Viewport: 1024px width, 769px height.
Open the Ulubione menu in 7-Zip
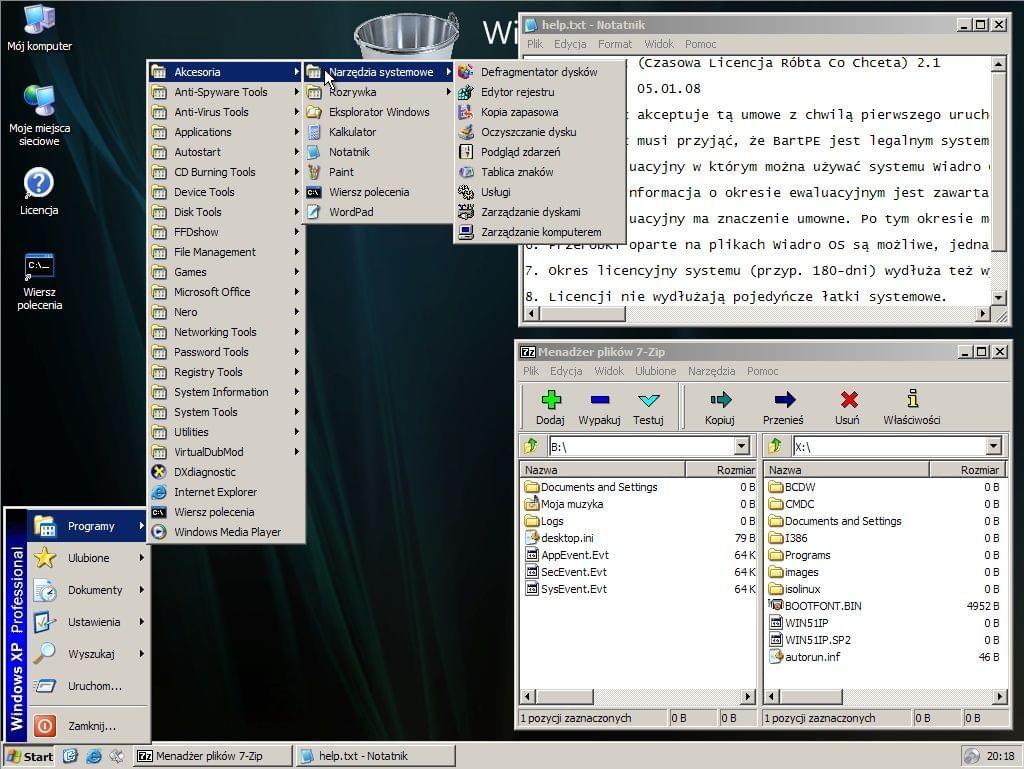(x=656, y=371)
